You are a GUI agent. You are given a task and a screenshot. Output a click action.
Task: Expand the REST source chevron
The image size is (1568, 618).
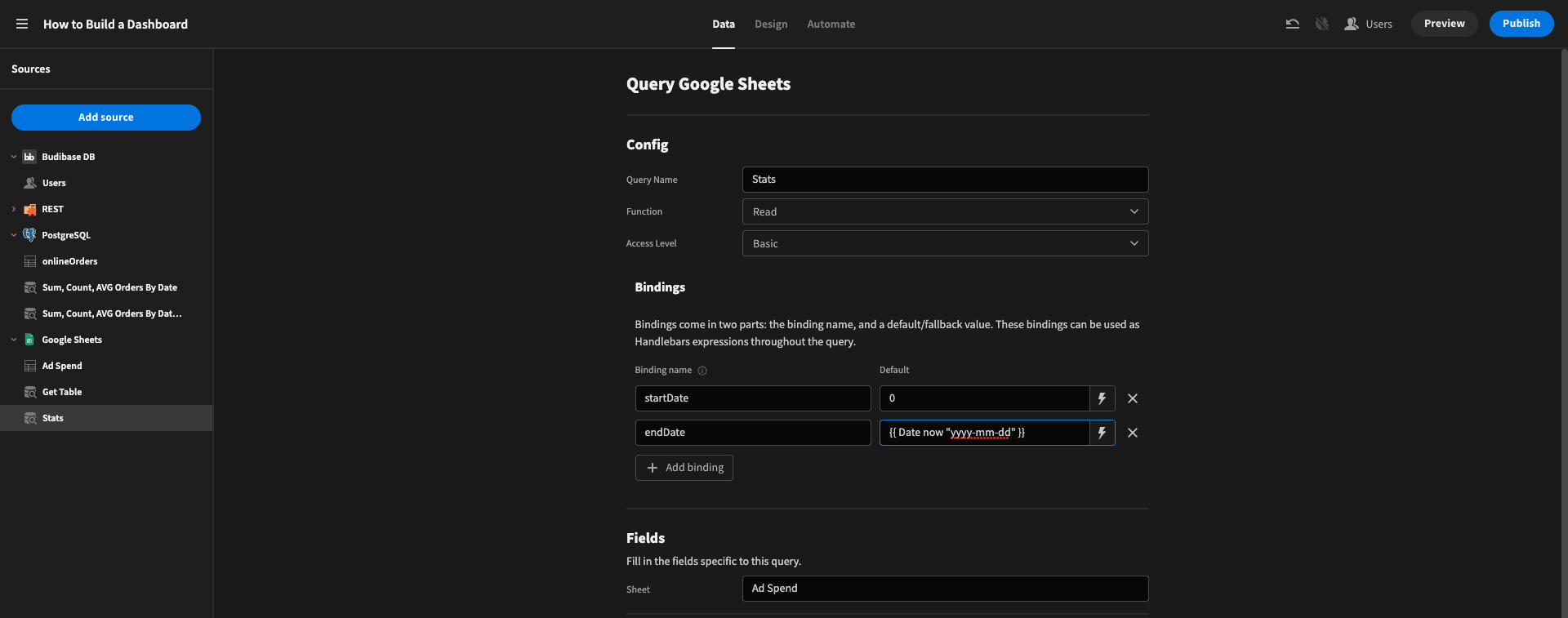click(14, 209)
